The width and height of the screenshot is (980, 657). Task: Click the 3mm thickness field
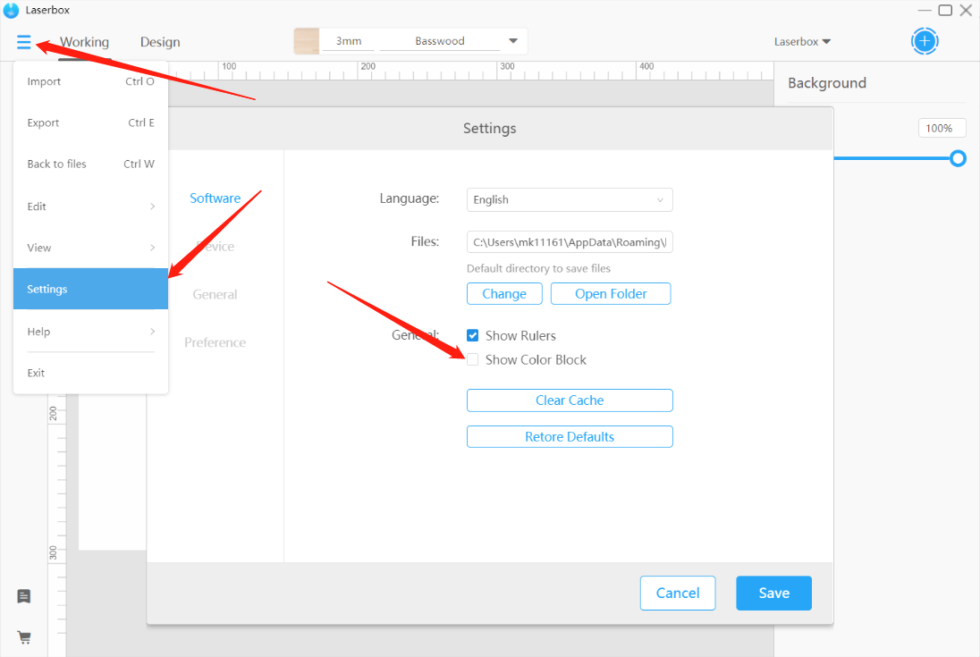[x=349, y=41]
